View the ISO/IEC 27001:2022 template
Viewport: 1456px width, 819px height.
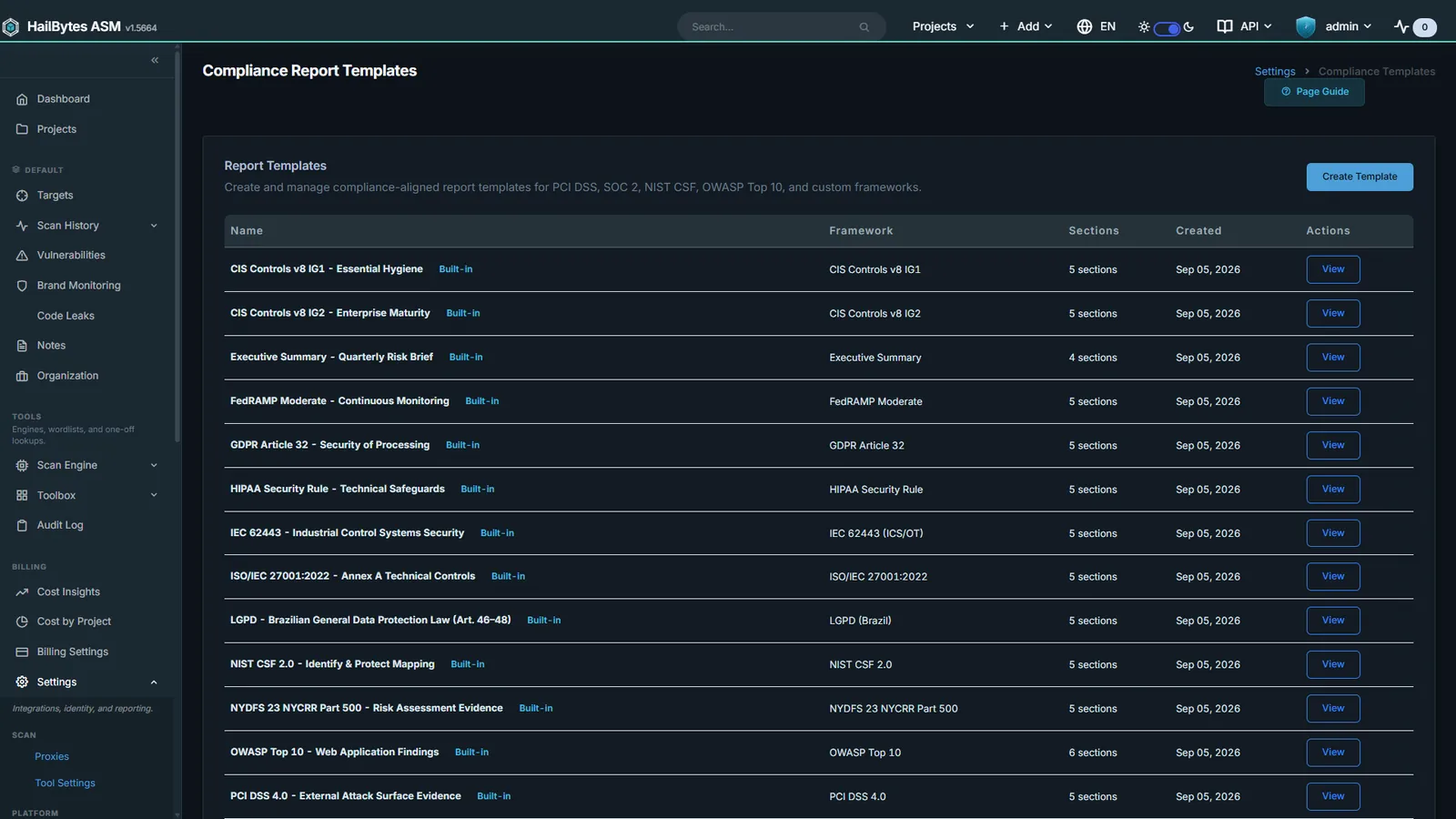[x=1333, y=577]
